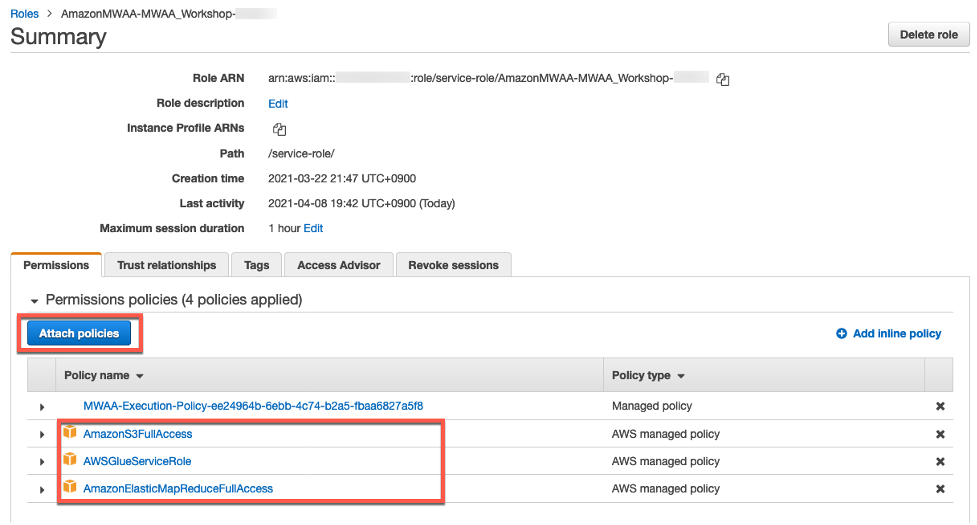Remove the AWSGlueServiceRole policy via X icon
The image size is (977, 525).
click(x=940, y=462)
